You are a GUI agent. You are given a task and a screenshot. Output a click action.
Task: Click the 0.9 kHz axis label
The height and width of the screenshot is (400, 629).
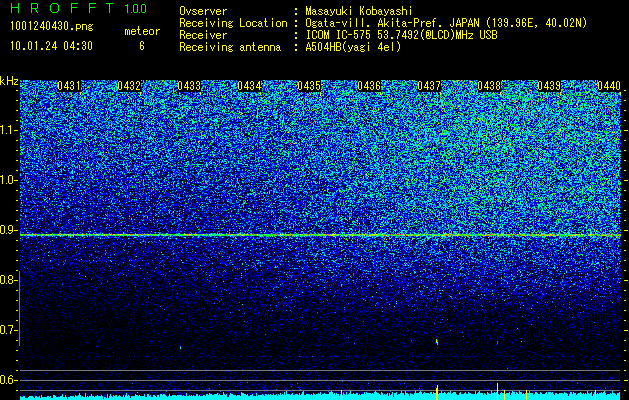coord(8,230)
